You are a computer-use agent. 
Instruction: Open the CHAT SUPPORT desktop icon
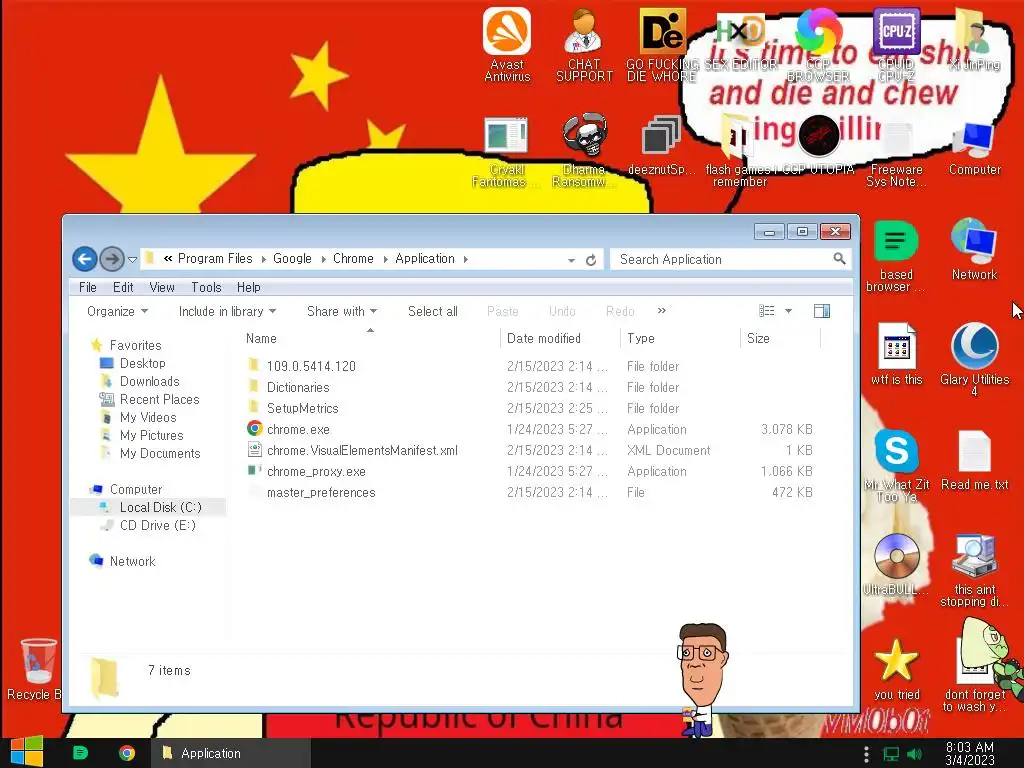(584, 44)
